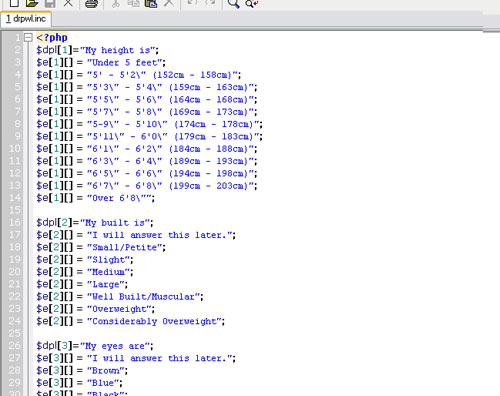Click "I will answer this later." on line 17
This screenshot has width=500, height=396.
coord(160,235)
